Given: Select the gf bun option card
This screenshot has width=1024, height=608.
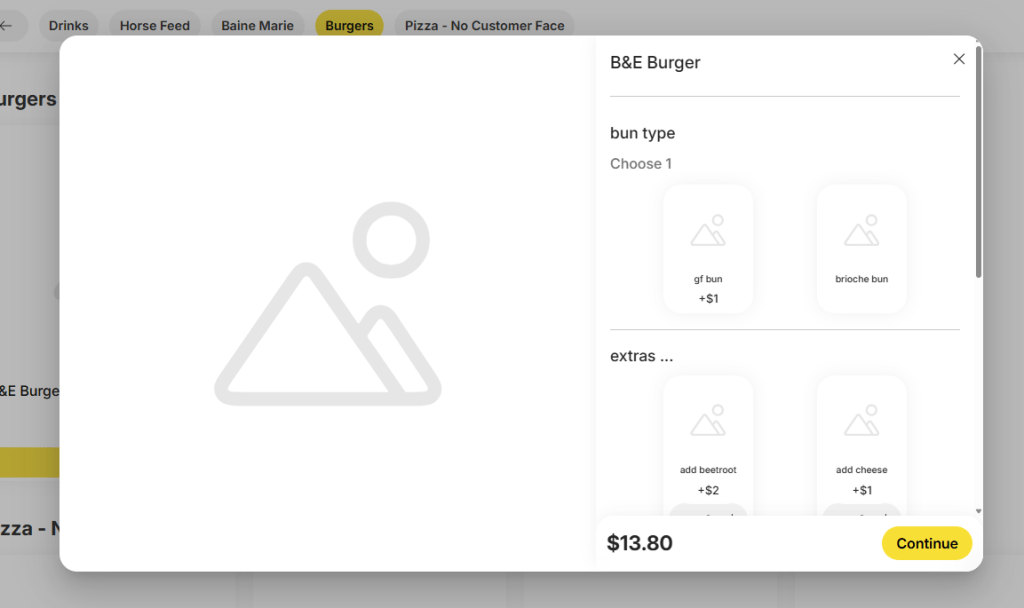Looking at the screenshot, I should 708,248.
